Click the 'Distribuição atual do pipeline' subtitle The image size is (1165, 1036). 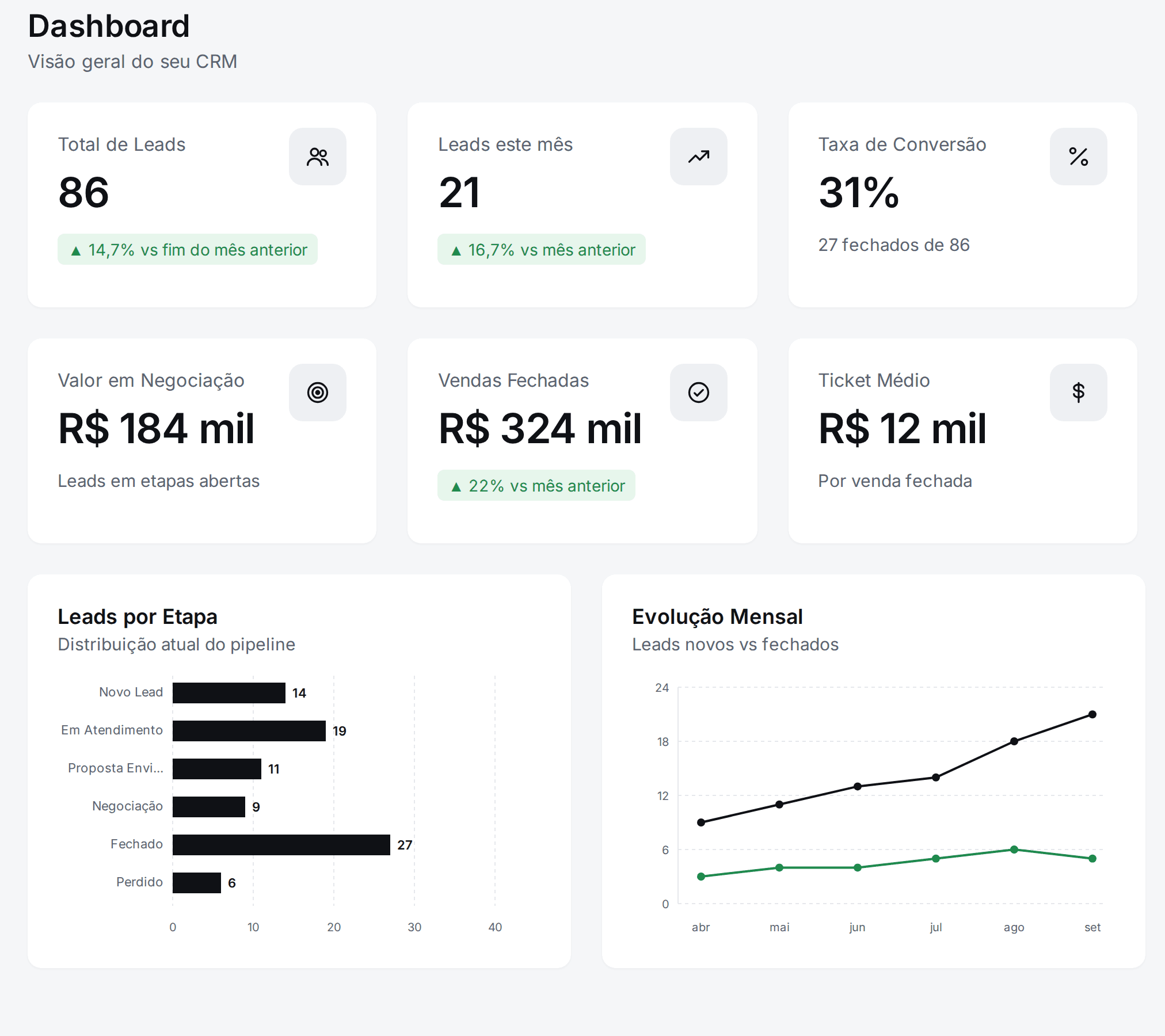[177, 644]
